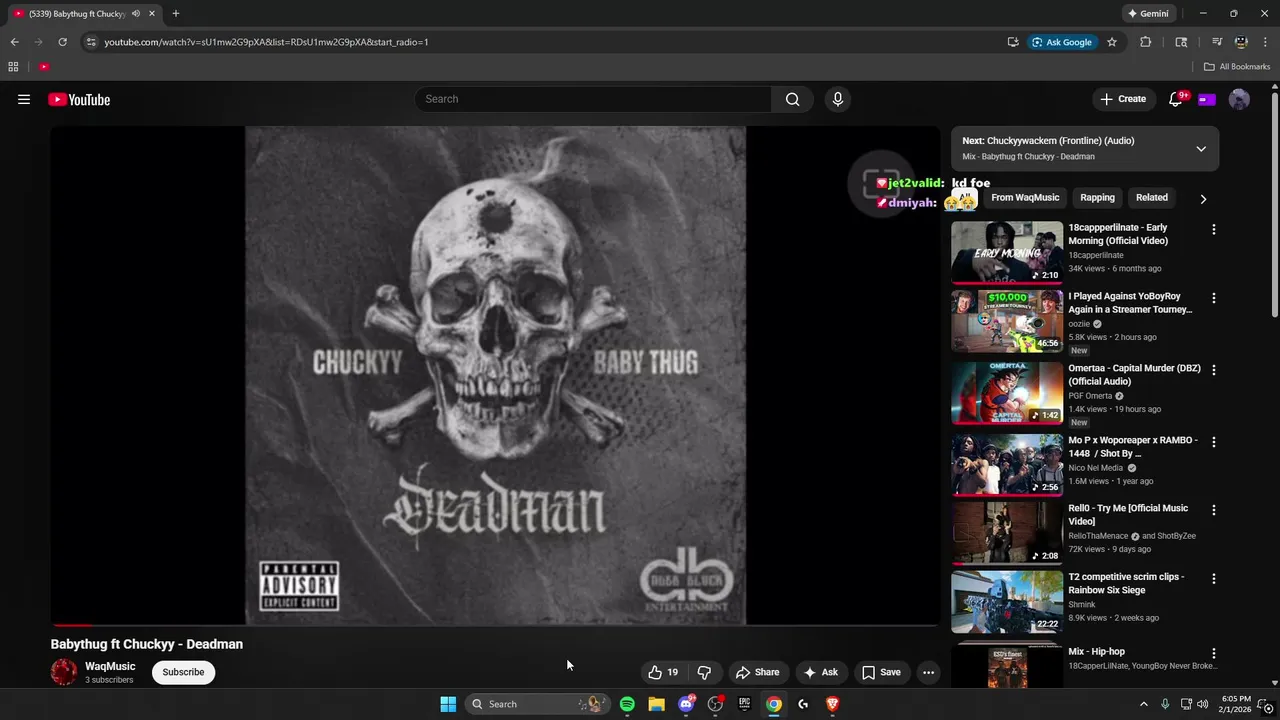Click the Windows taskbar search box
The height and width of the screenshot is (720, 1280).
point(537,704)
